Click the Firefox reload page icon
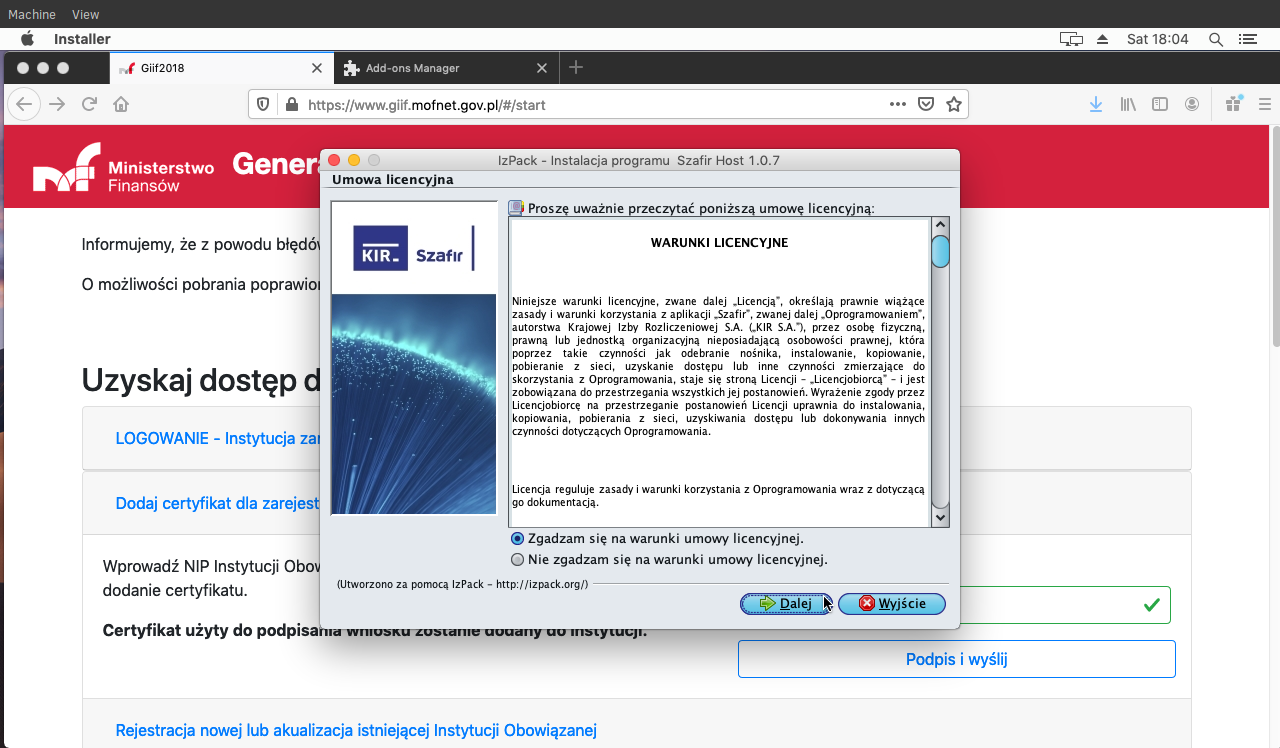The image size is (1280, 748). click(89, 104)
